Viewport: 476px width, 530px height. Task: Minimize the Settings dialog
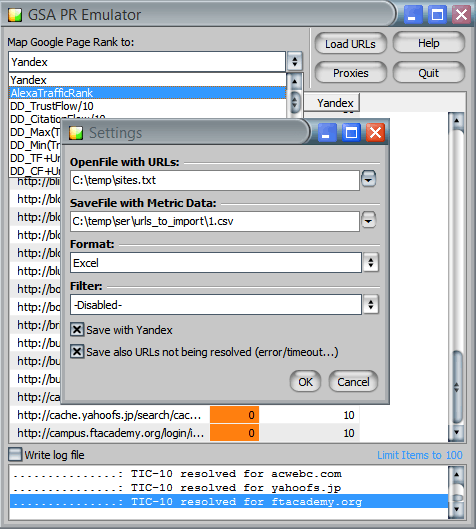(x=326, y=133)
